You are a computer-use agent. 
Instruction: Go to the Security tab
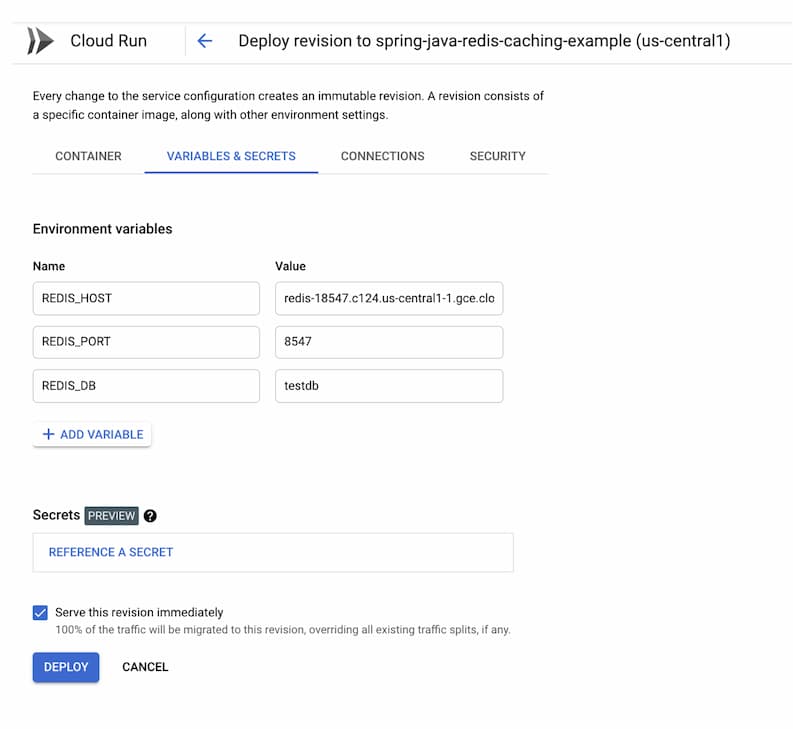498,156
